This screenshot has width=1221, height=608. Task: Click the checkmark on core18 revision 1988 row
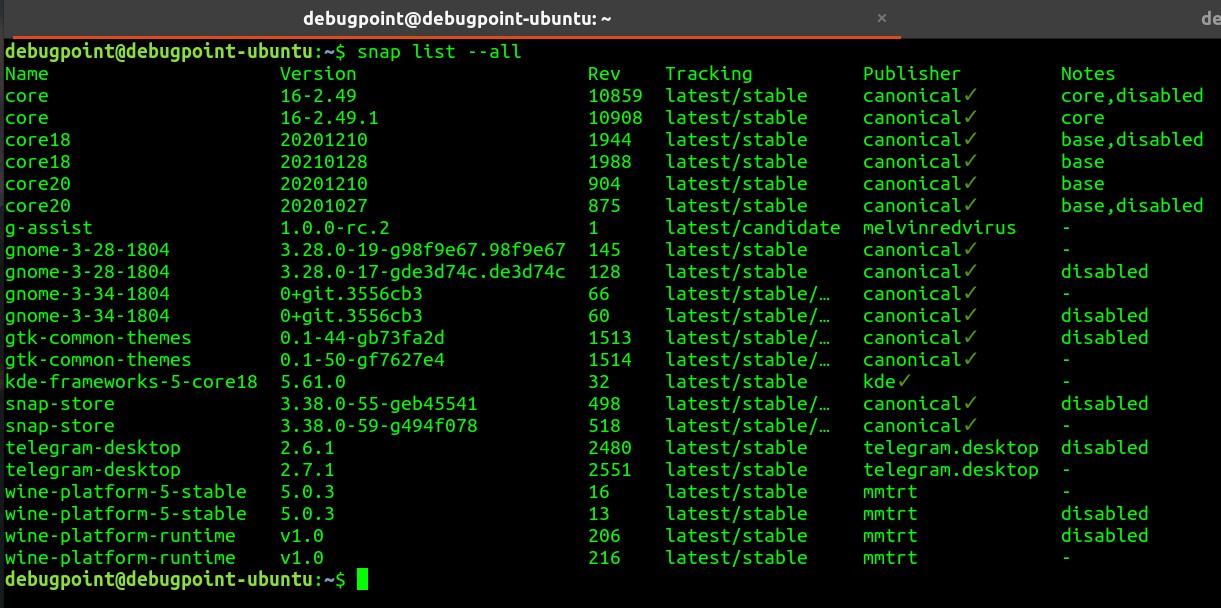pyautogui.click(x=969, y=161)
